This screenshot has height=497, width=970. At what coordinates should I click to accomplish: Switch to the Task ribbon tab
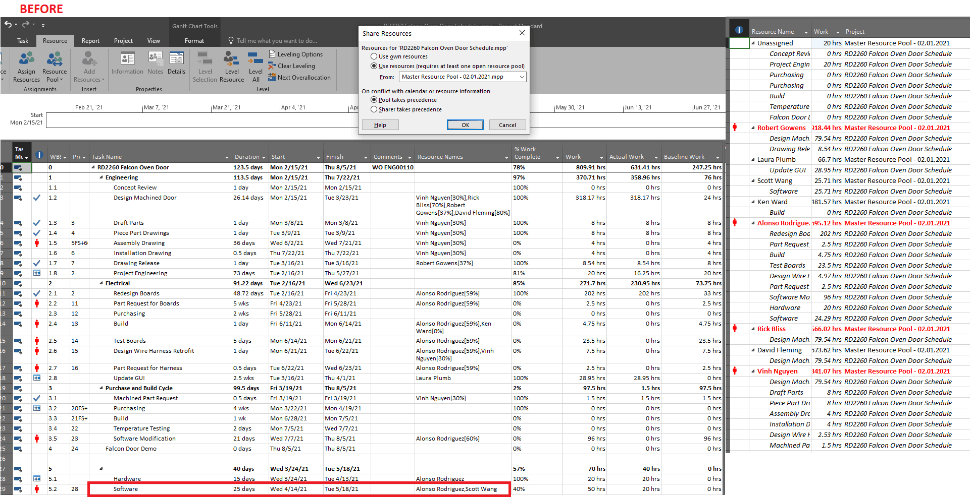pyautogui.click(x=22, y=41)
